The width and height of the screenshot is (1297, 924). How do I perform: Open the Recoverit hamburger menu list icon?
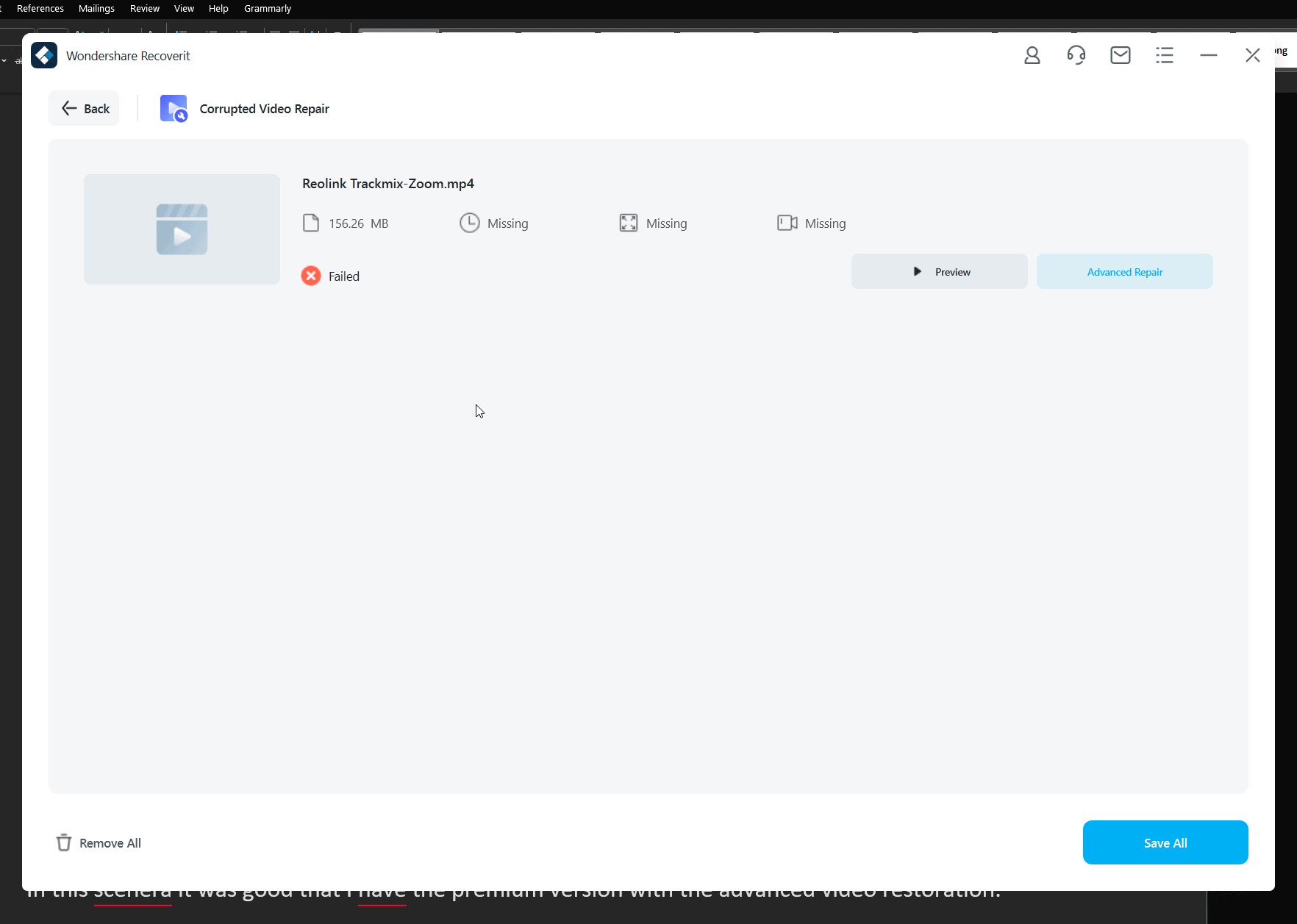pos(1164,55)
